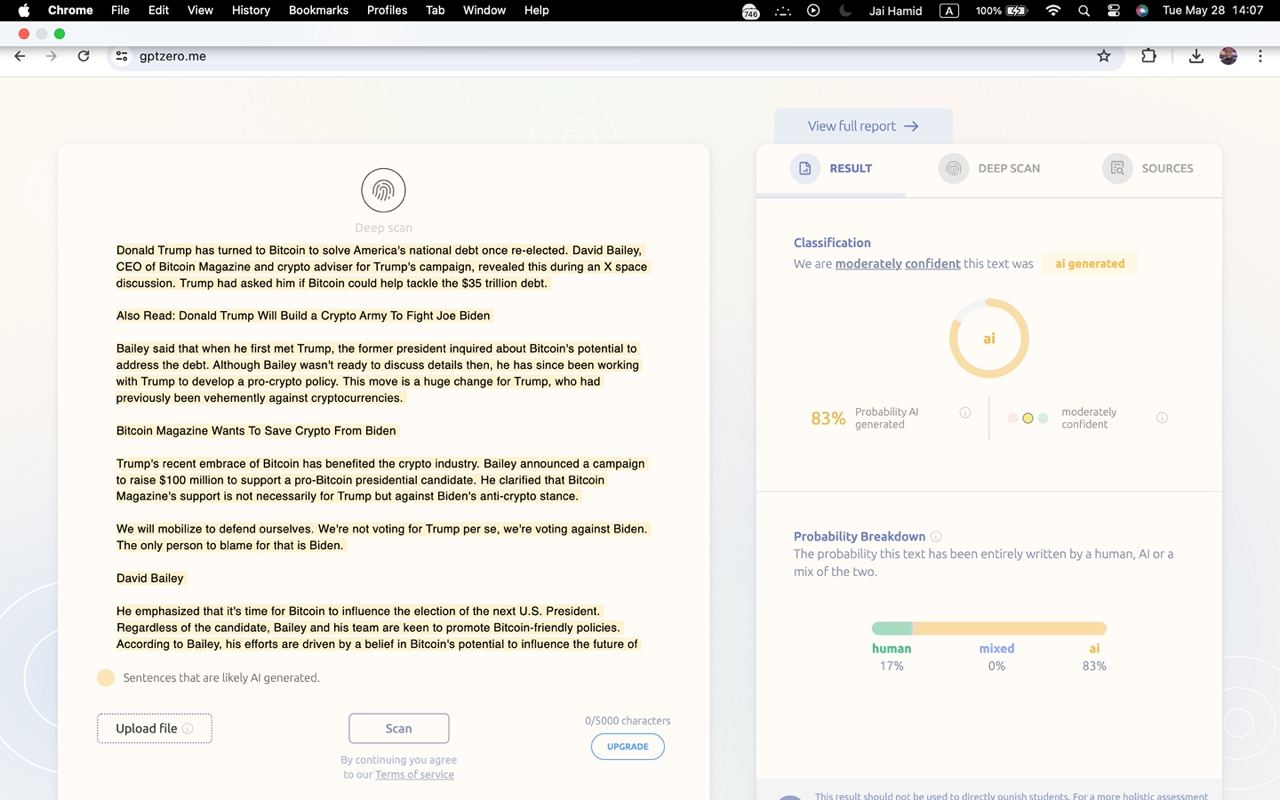This screenshot has height=800, width=1280.
Task: Click the ai probability donut chart
Action: point(989,338)
